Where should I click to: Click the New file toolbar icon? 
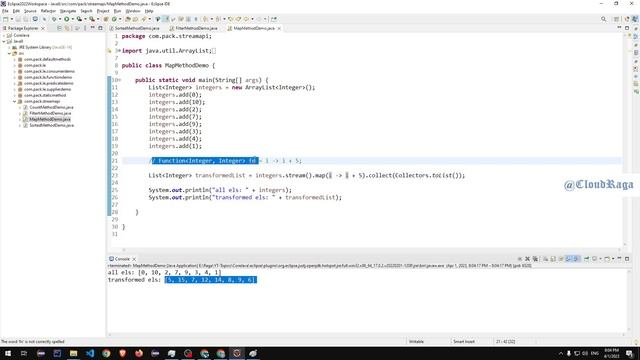[x=5, y=19]
